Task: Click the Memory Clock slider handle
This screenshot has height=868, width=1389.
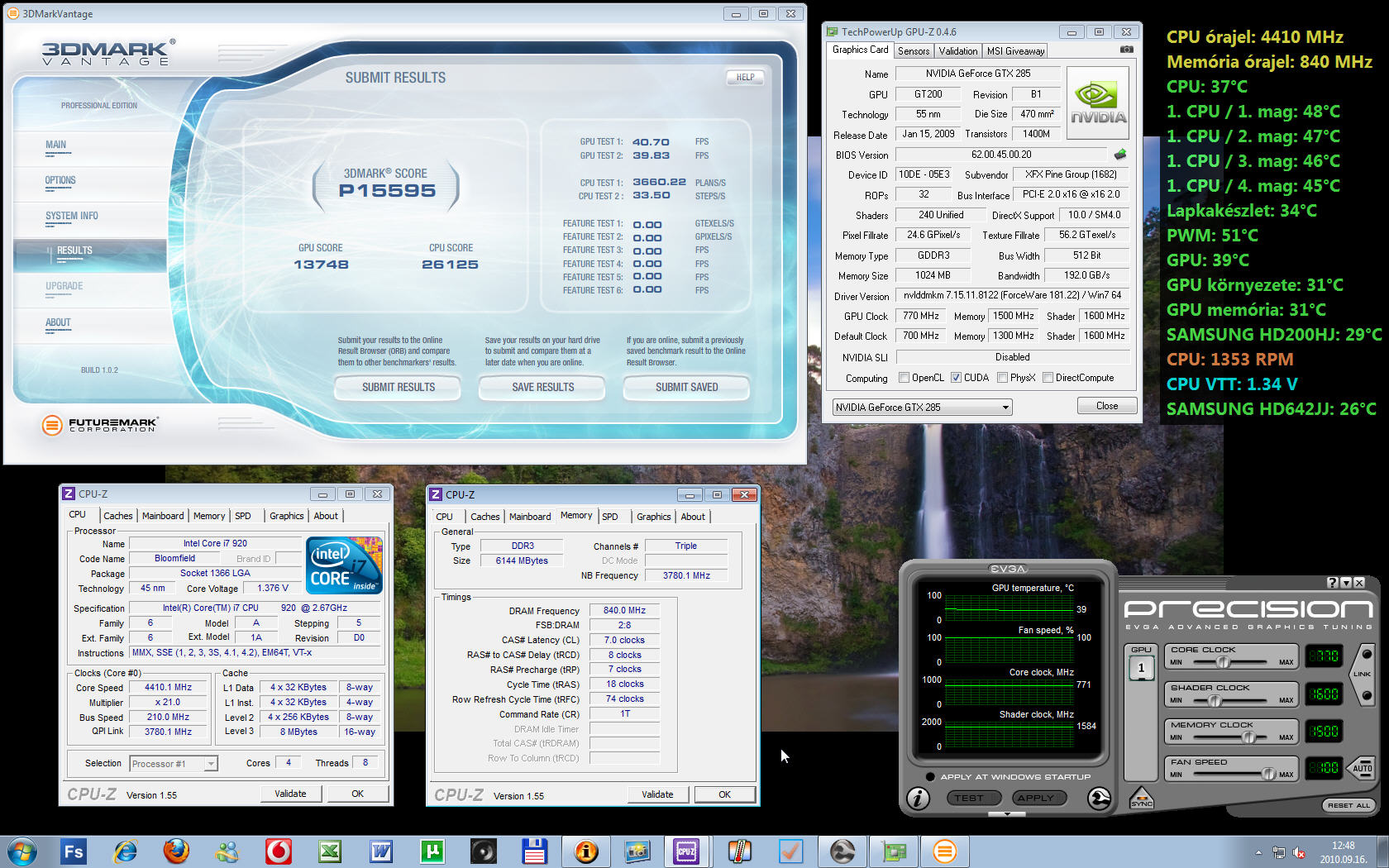Action: pyautogui.click(x=1249, y=737)
